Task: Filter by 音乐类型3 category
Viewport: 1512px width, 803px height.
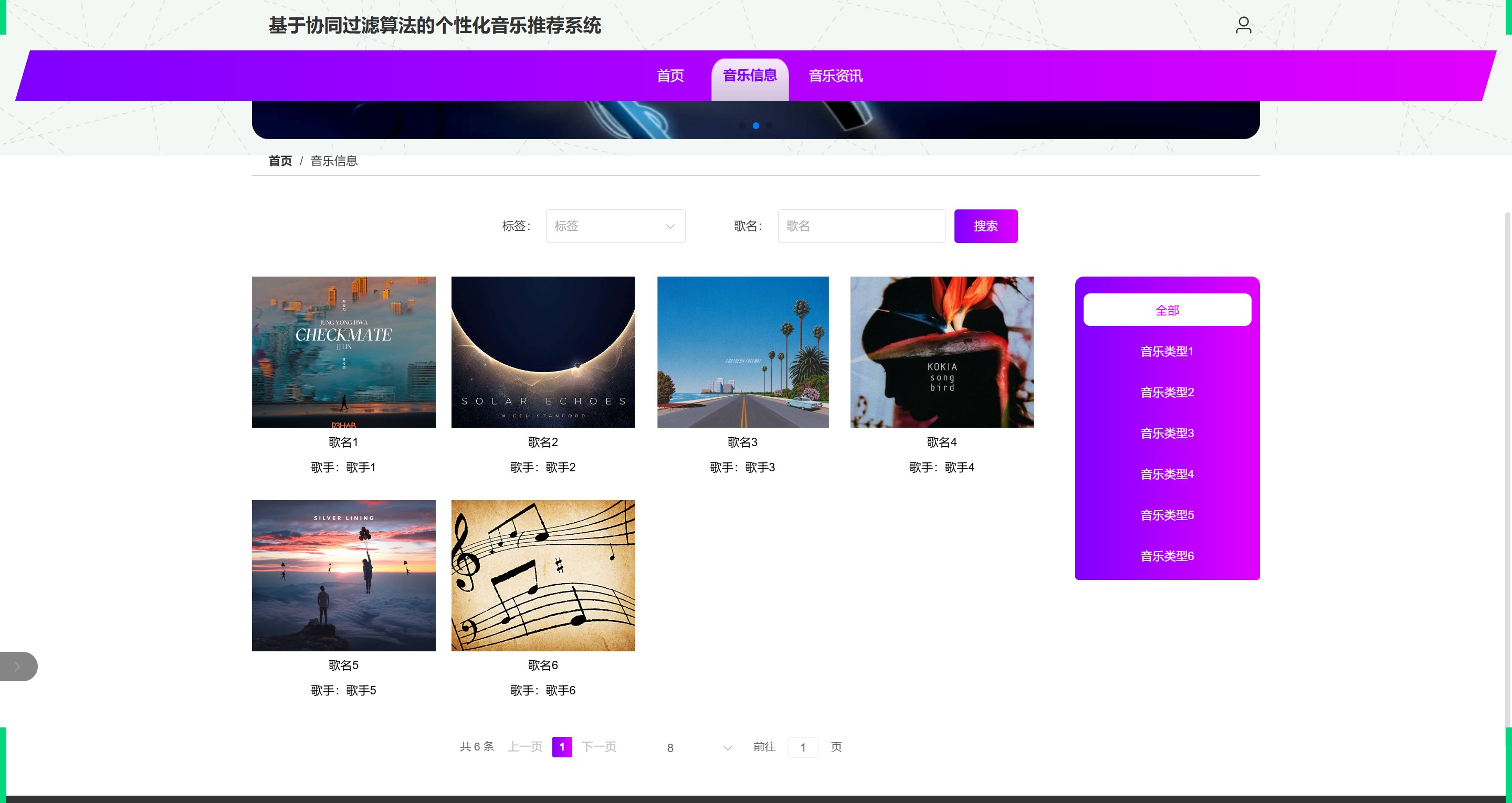Action: click(x=1167, y=433)
